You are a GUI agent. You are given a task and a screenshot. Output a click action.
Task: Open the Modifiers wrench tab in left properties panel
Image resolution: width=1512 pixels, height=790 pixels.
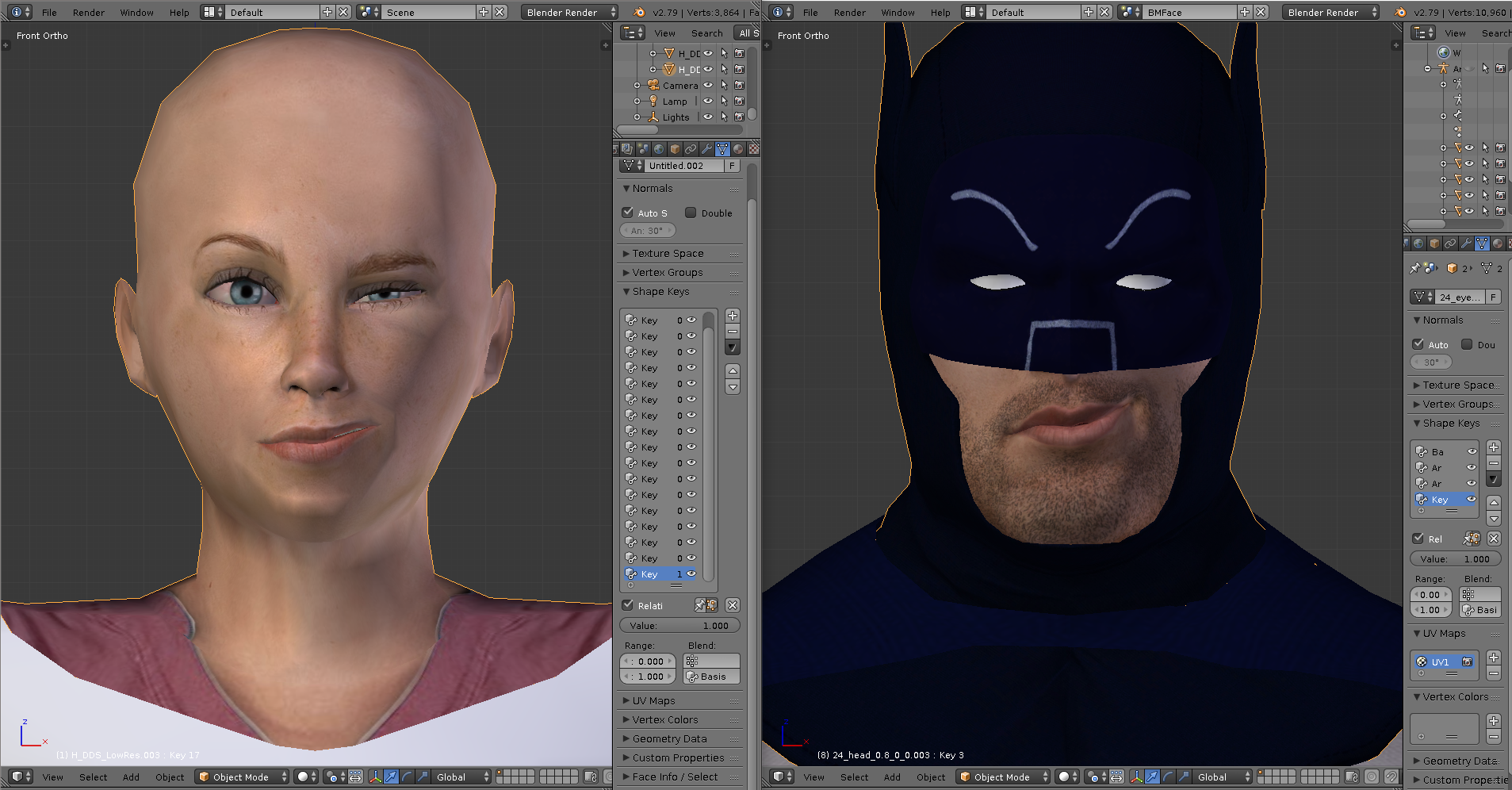[706, 148]
